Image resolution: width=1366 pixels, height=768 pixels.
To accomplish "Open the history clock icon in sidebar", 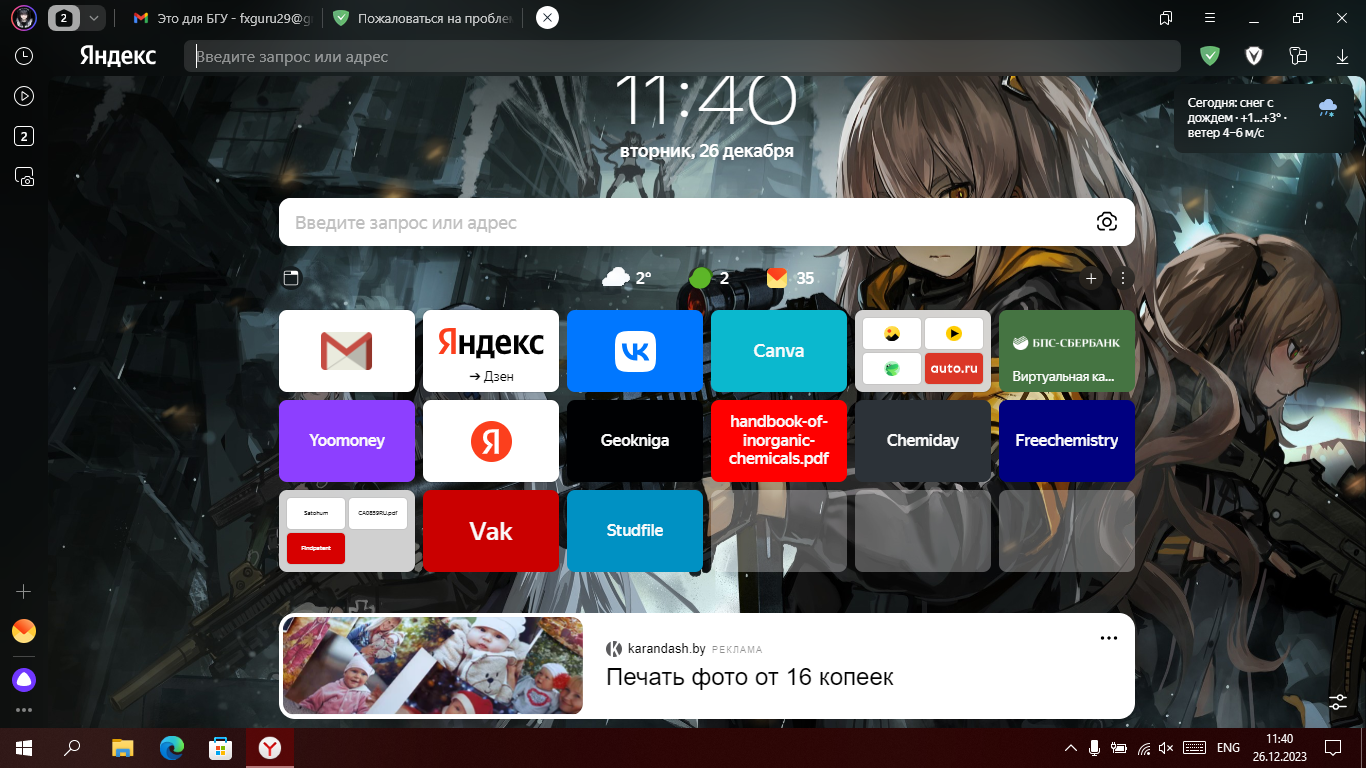I will [x=24, y=56].
